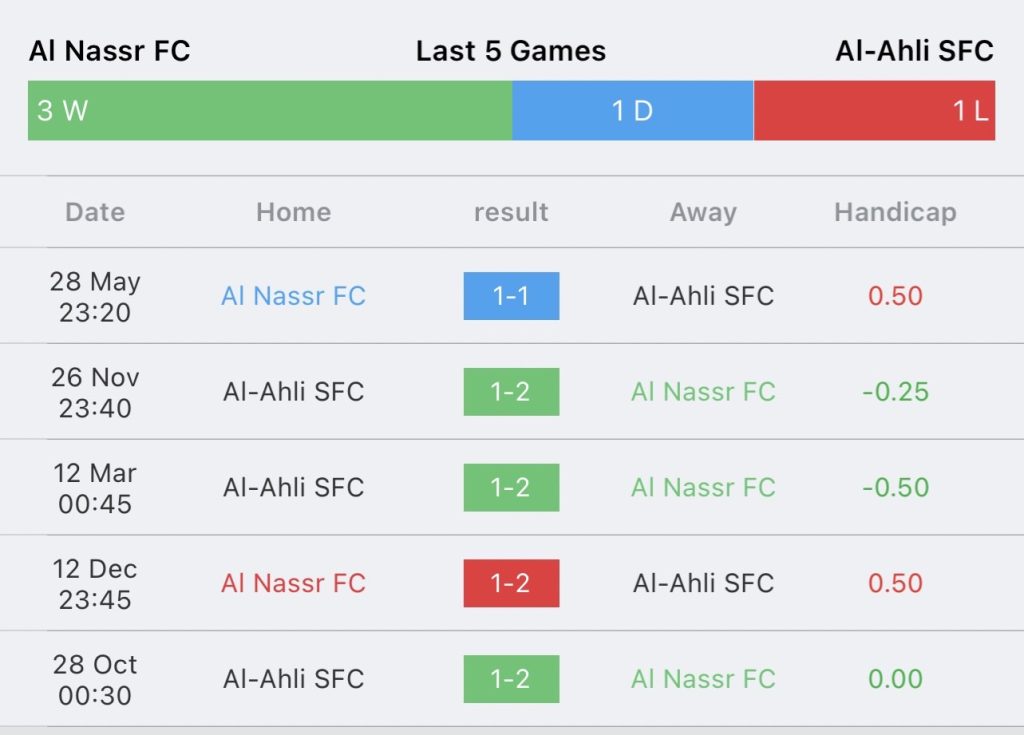Image resolution: width=1024 pixels, height=735 pixels.
Task: Click the red 1 L losses segment
Action: (x=874, y=110)
